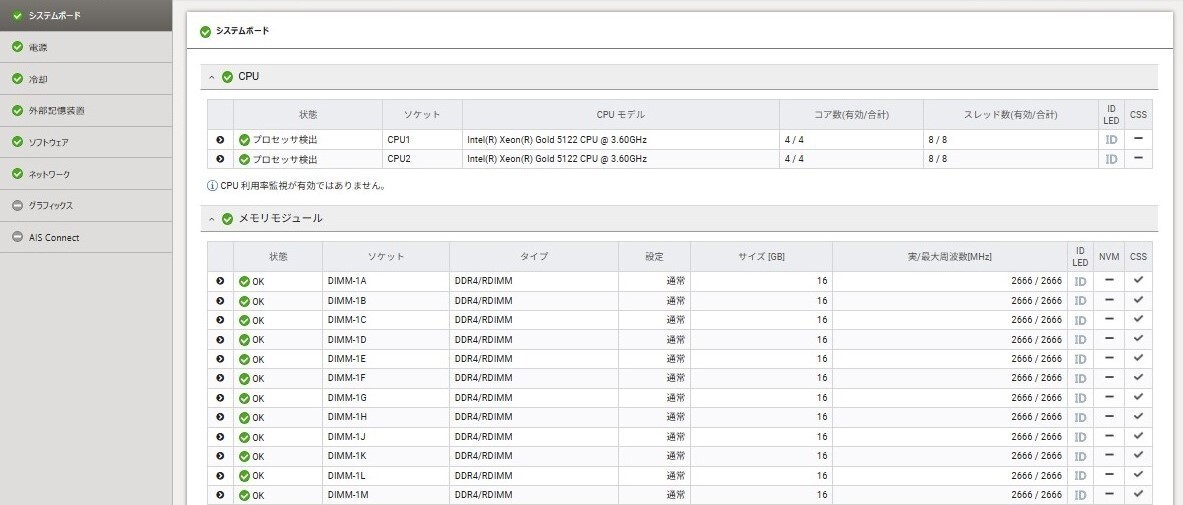This screenshot has height=505, width=1183.
Task: Expand the CPU1 row details
Action: [x=220, y=139]
